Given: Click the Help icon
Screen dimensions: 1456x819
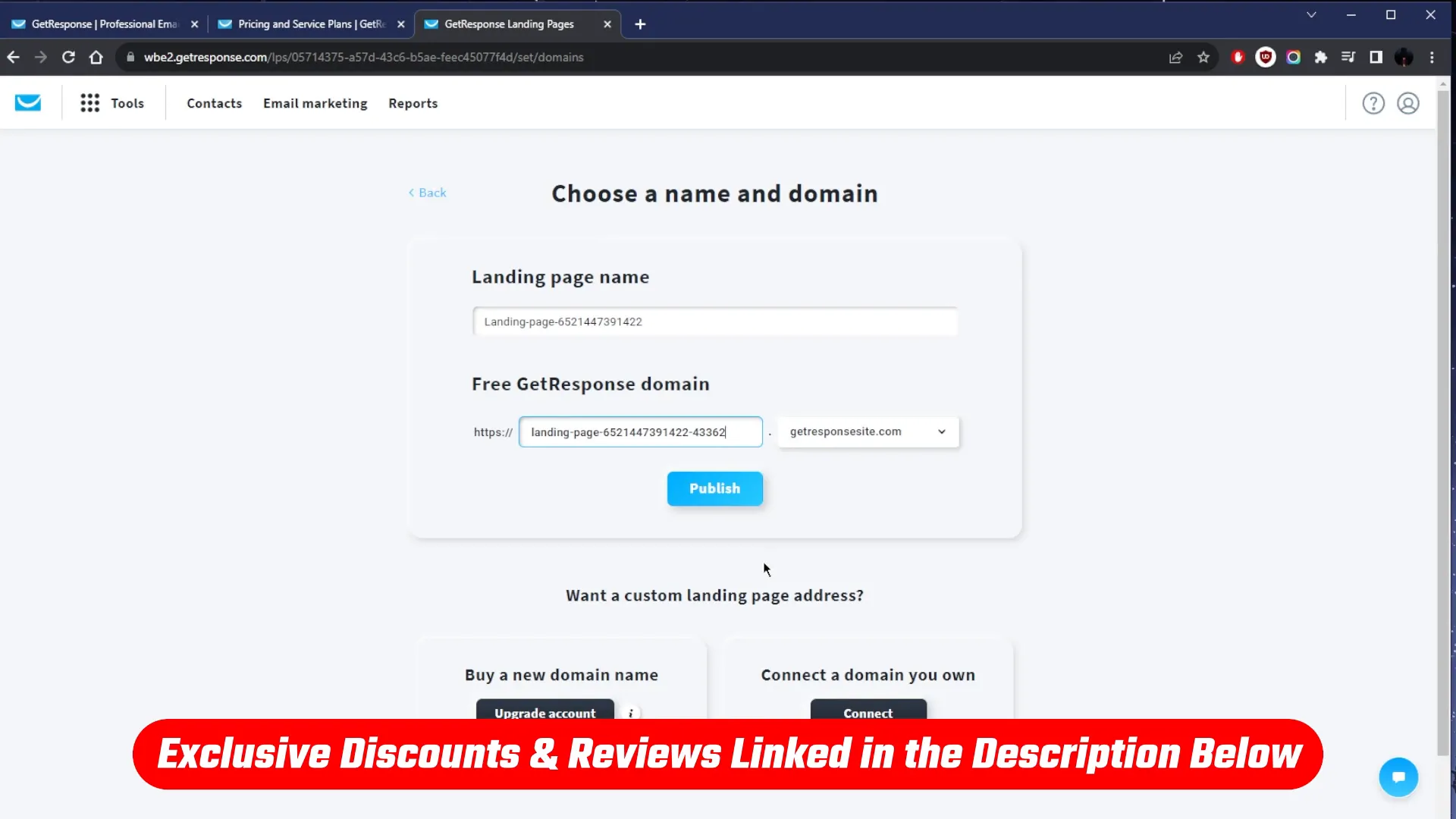Looking at the screenshot, I should [x=1374, y=103].
